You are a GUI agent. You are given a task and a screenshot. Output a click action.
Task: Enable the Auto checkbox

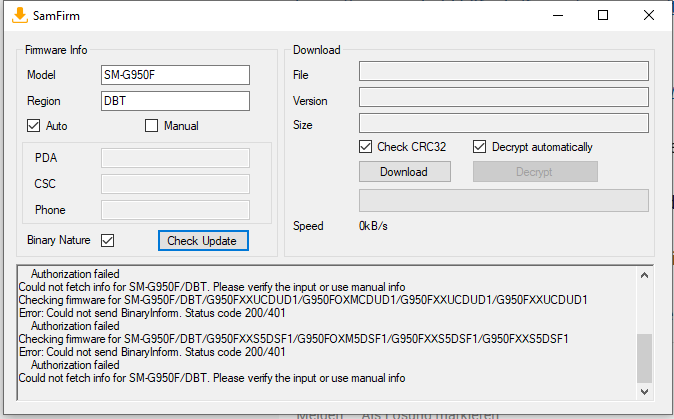click(34, 125)
